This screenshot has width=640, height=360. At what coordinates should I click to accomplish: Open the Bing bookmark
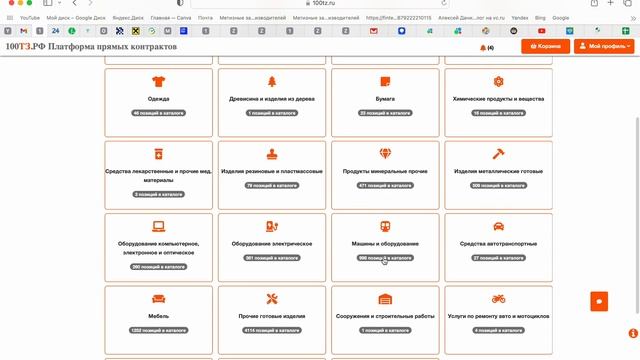click(x=540, y=18)
